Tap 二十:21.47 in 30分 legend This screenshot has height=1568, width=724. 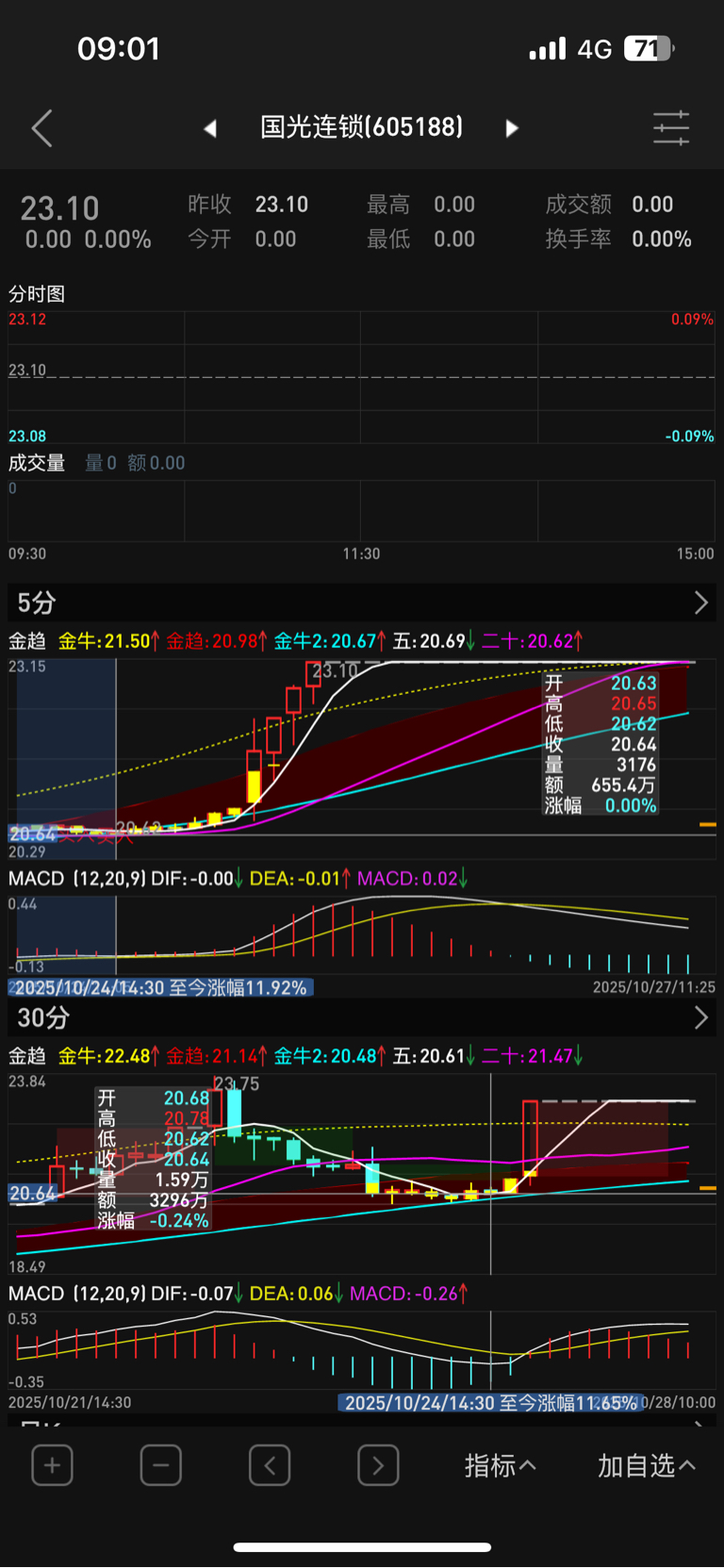[533, 1056]
